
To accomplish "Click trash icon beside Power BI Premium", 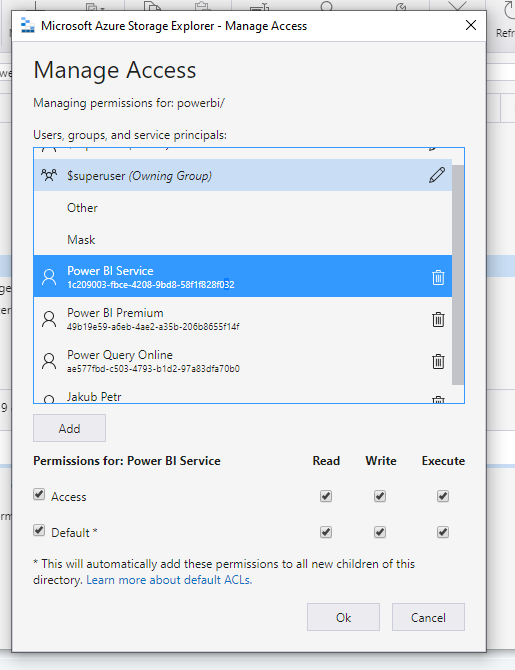I will coord(438,319).
